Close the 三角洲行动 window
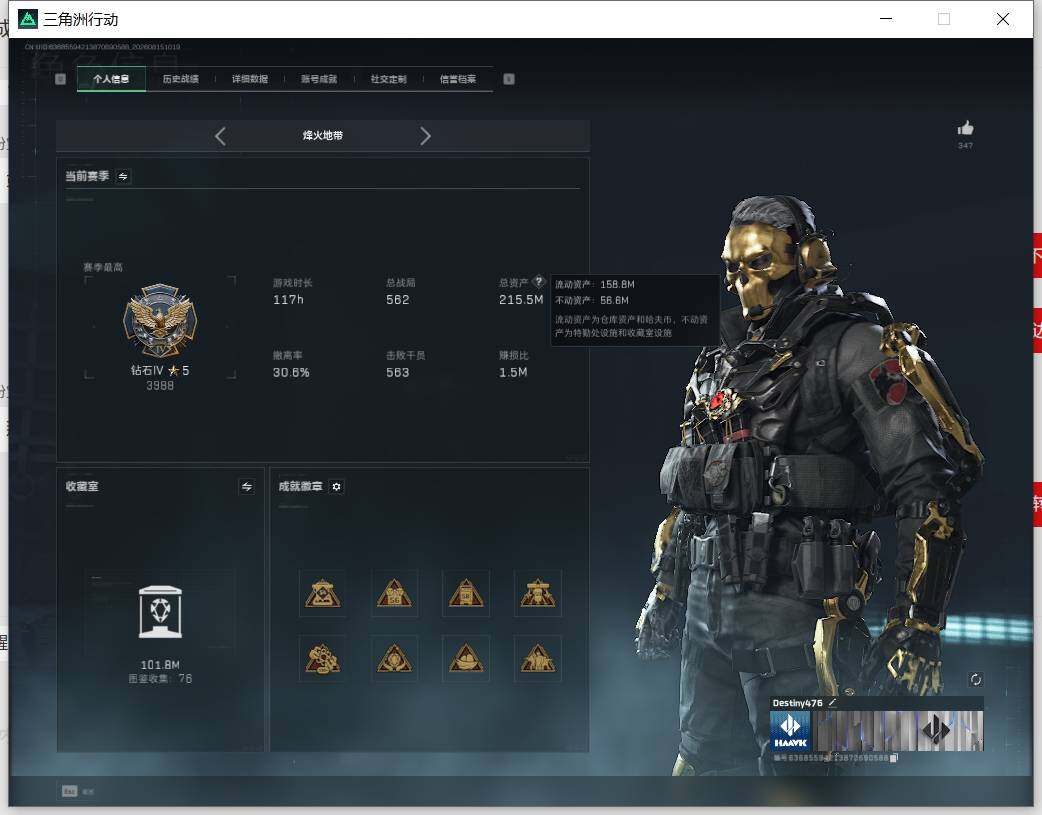 [1003, 19]
